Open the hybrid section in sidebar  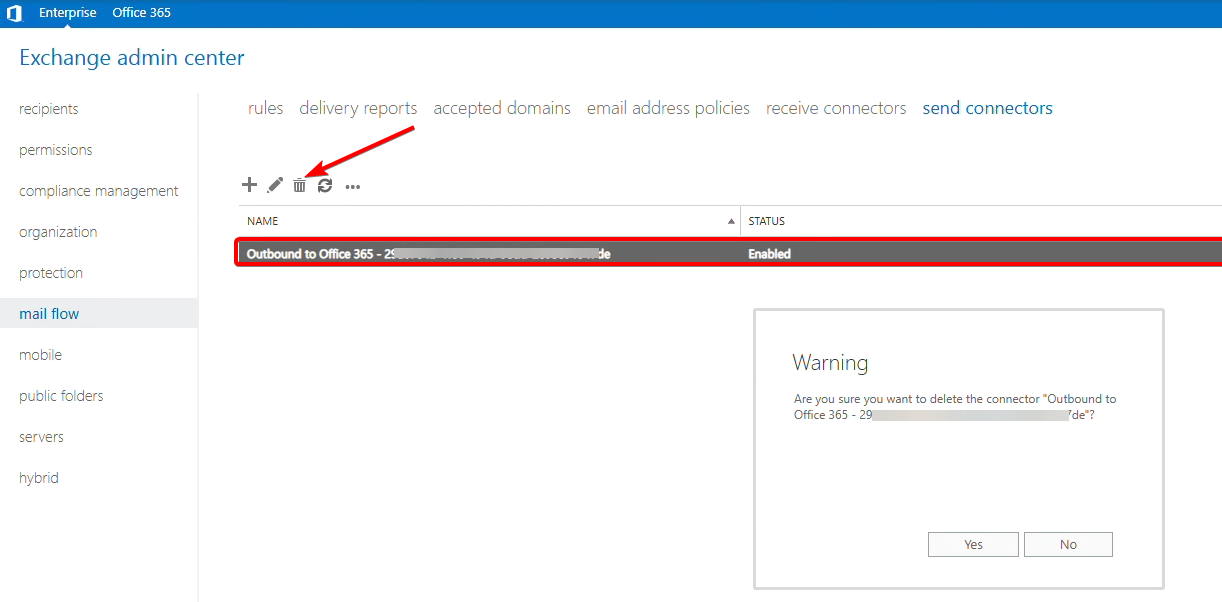click(x=39, y=478)
